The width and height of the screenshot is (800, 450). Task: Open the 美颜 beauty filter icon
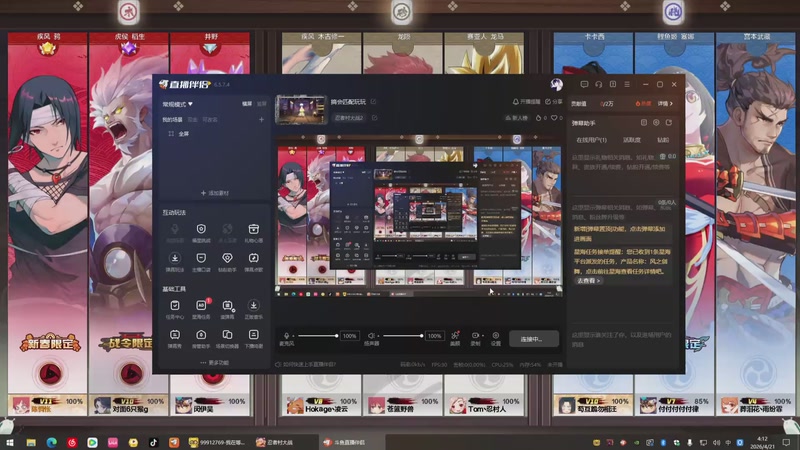[455, 336]
